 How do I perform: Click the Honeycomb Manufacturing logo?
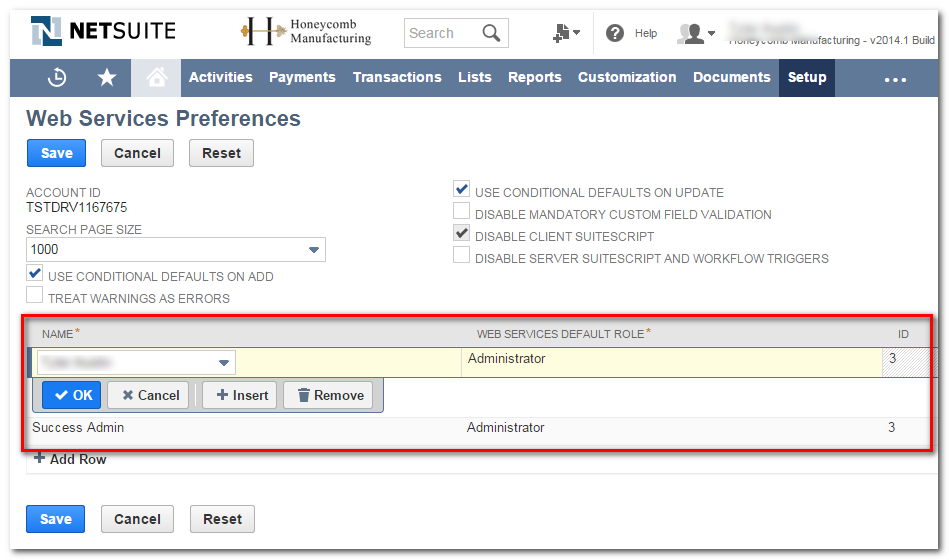coord(306,31)
